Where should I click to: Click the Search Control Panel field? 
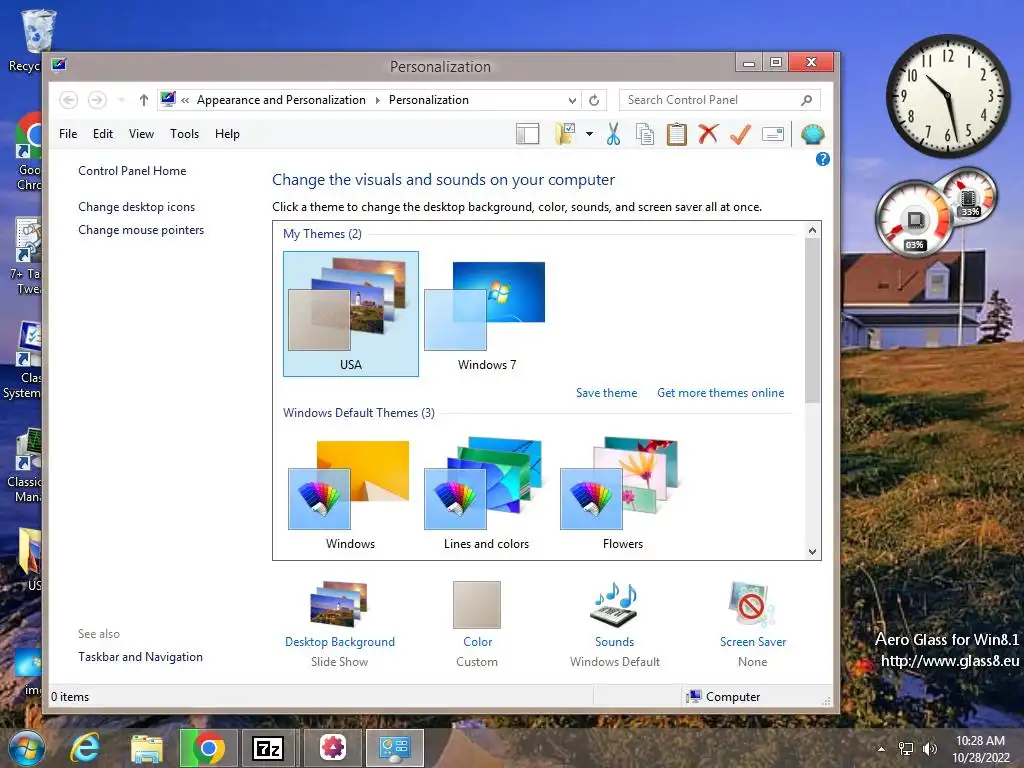720,100
